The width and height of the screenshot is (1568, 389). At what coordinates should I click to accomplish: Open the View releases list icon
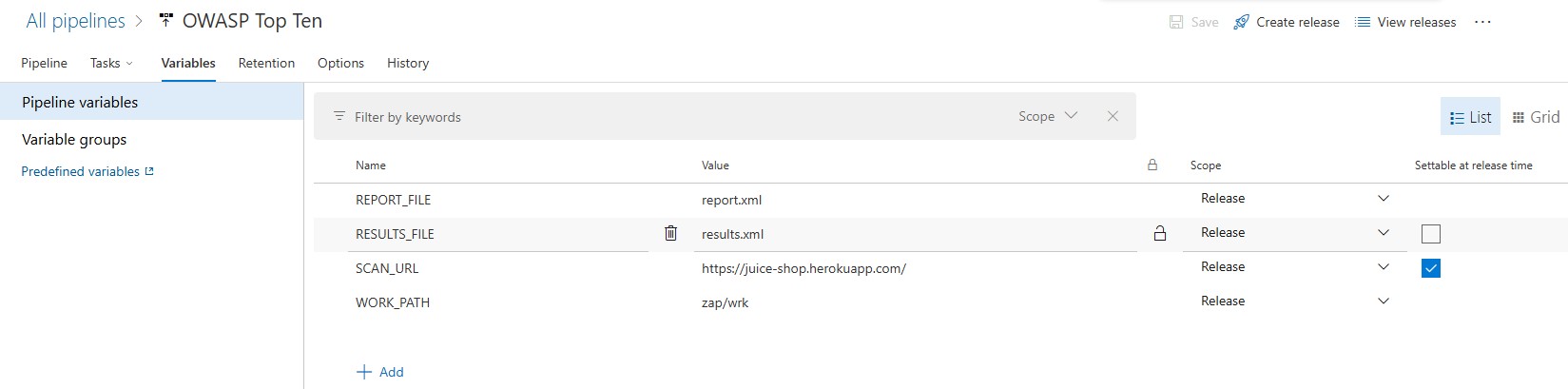click(x=1363, y=22)
